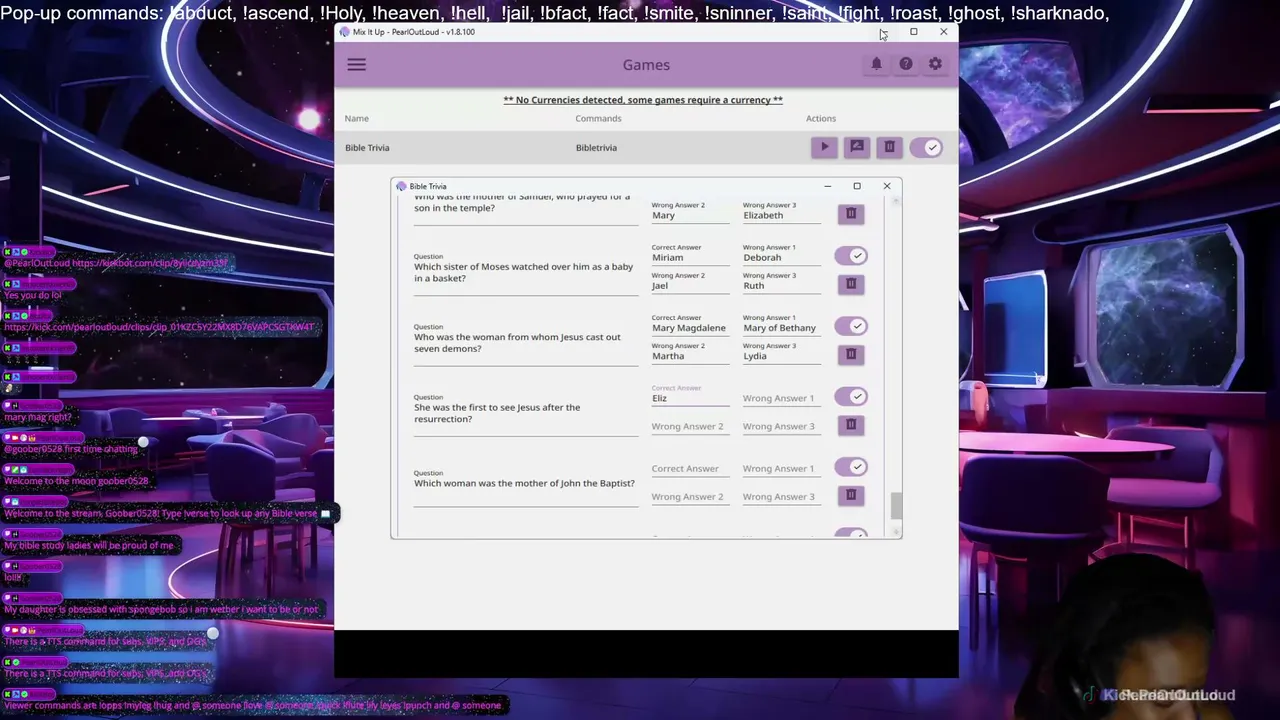Viewport: 1280px width, 720px height.
Task: Toggle the John the Baptist question switch
Action: tap(851, 467)
